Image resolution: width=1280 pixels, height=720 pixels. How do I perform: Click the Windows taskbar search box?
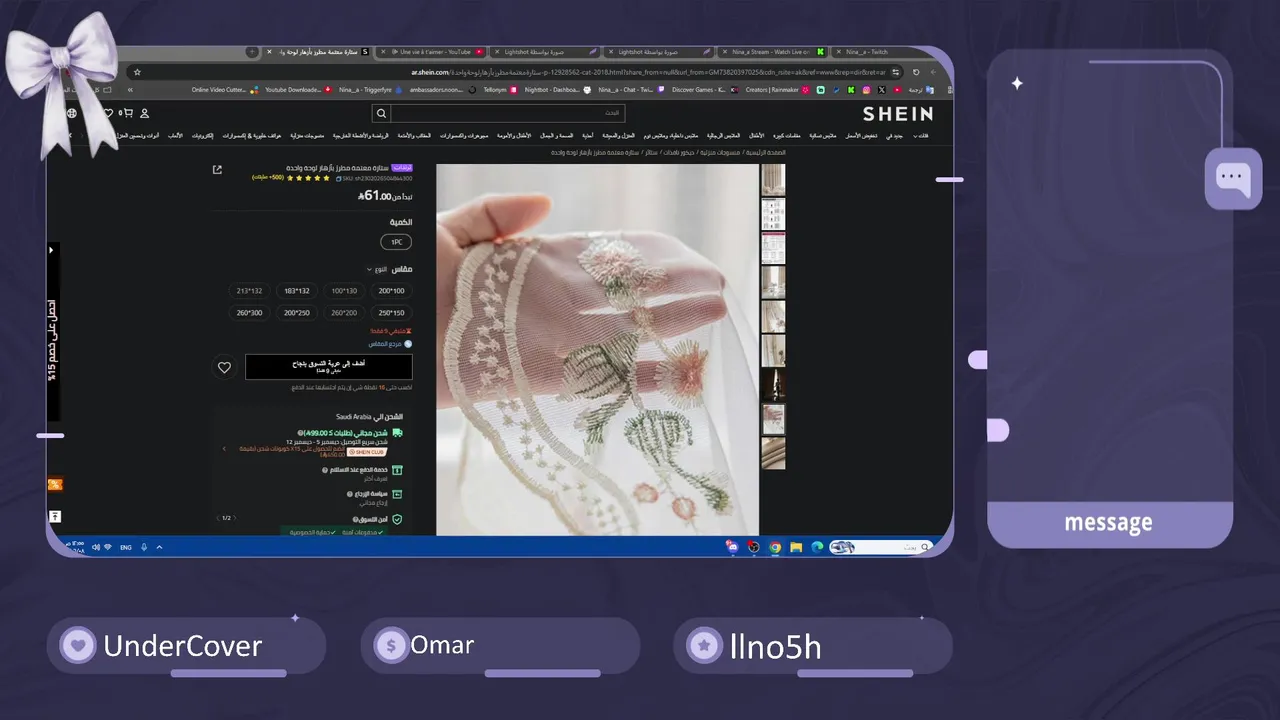coord(881,547)
